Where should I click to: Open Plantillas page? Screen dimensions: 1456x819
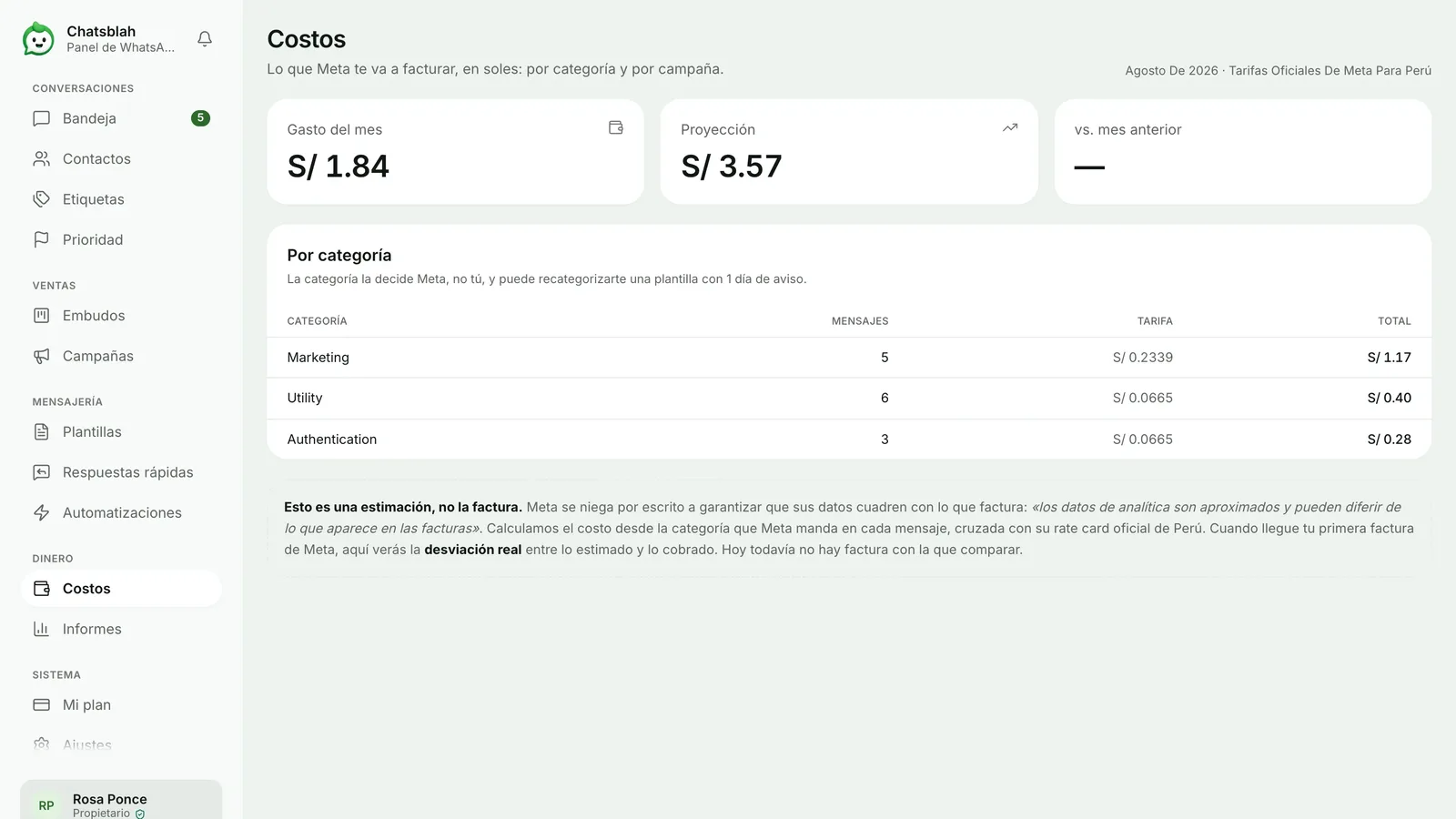coord(121,432)
